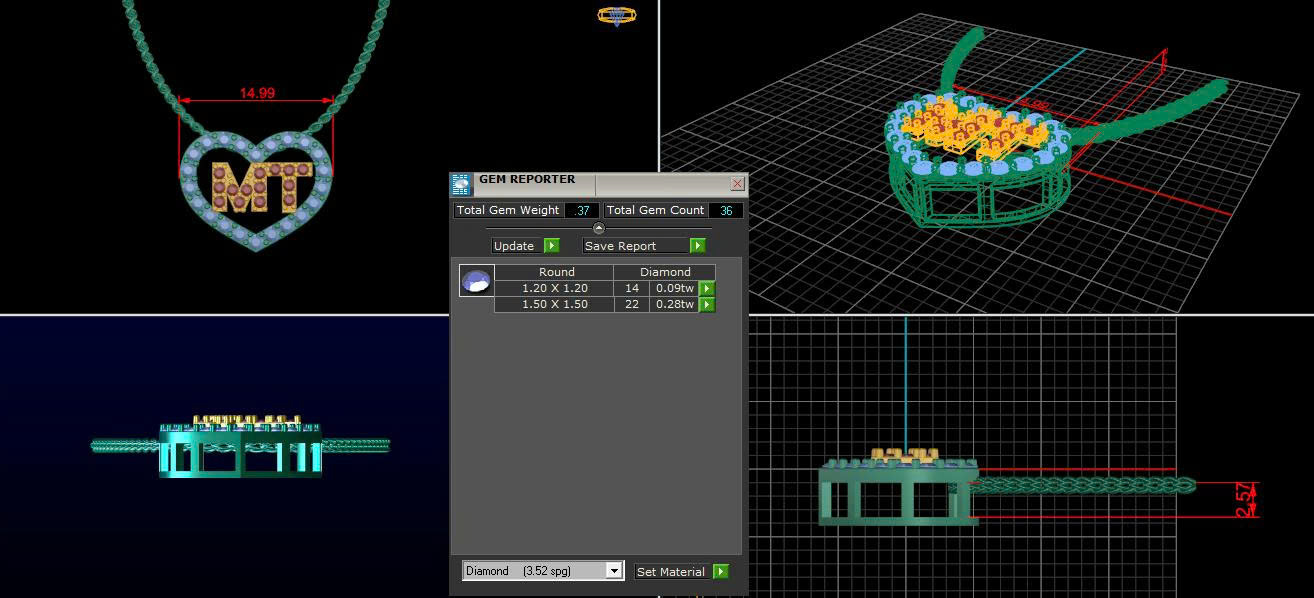
Task: Click the 0.09tw weight cell
Action: pyautogui.click(x=675, y=288)
